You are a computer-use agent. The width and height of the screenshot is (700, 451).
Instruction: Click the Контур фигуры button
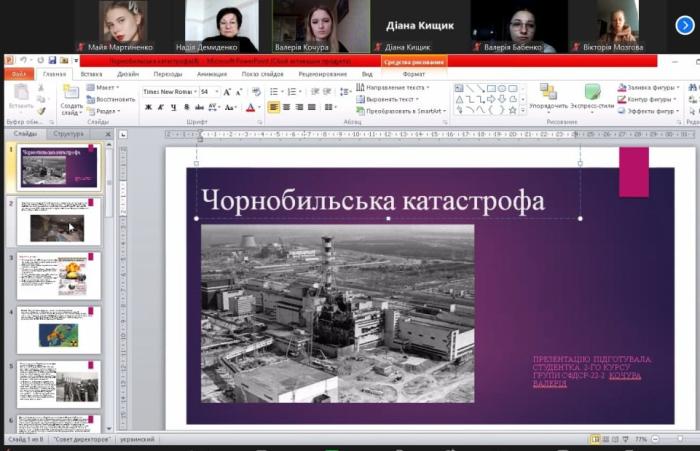click(x=647, y=99)
